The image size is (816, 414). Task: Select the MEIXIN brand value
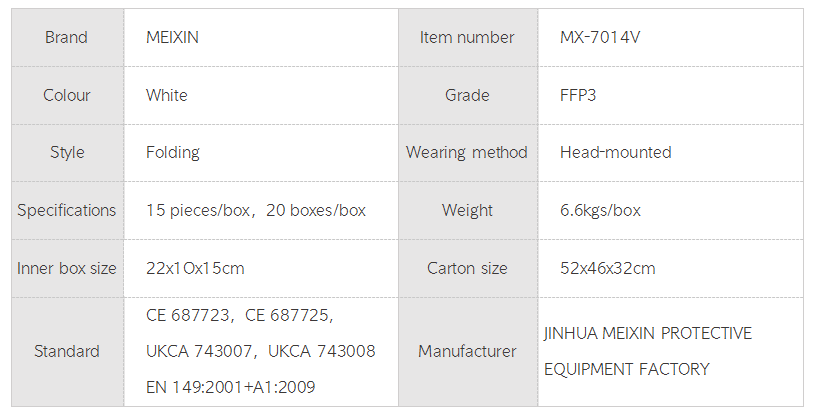[173, 38]
